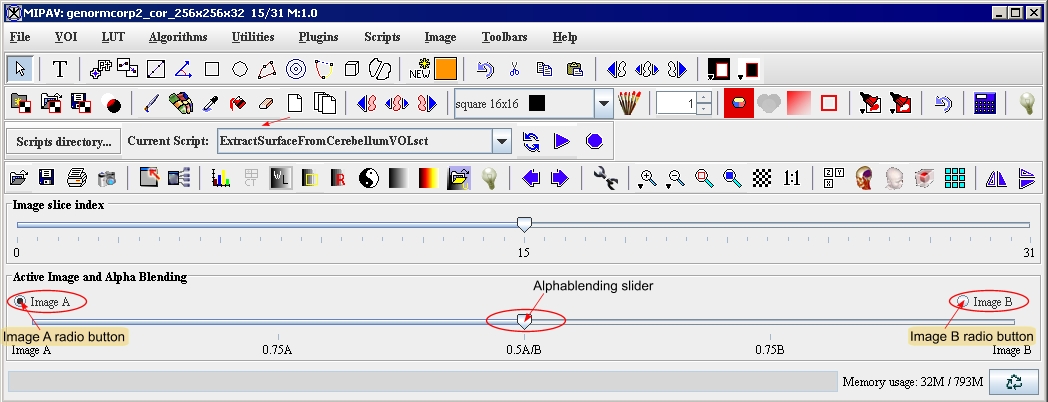Open the Plugins menu
The image size is (1048, 402).
click(x=318, y=37)
